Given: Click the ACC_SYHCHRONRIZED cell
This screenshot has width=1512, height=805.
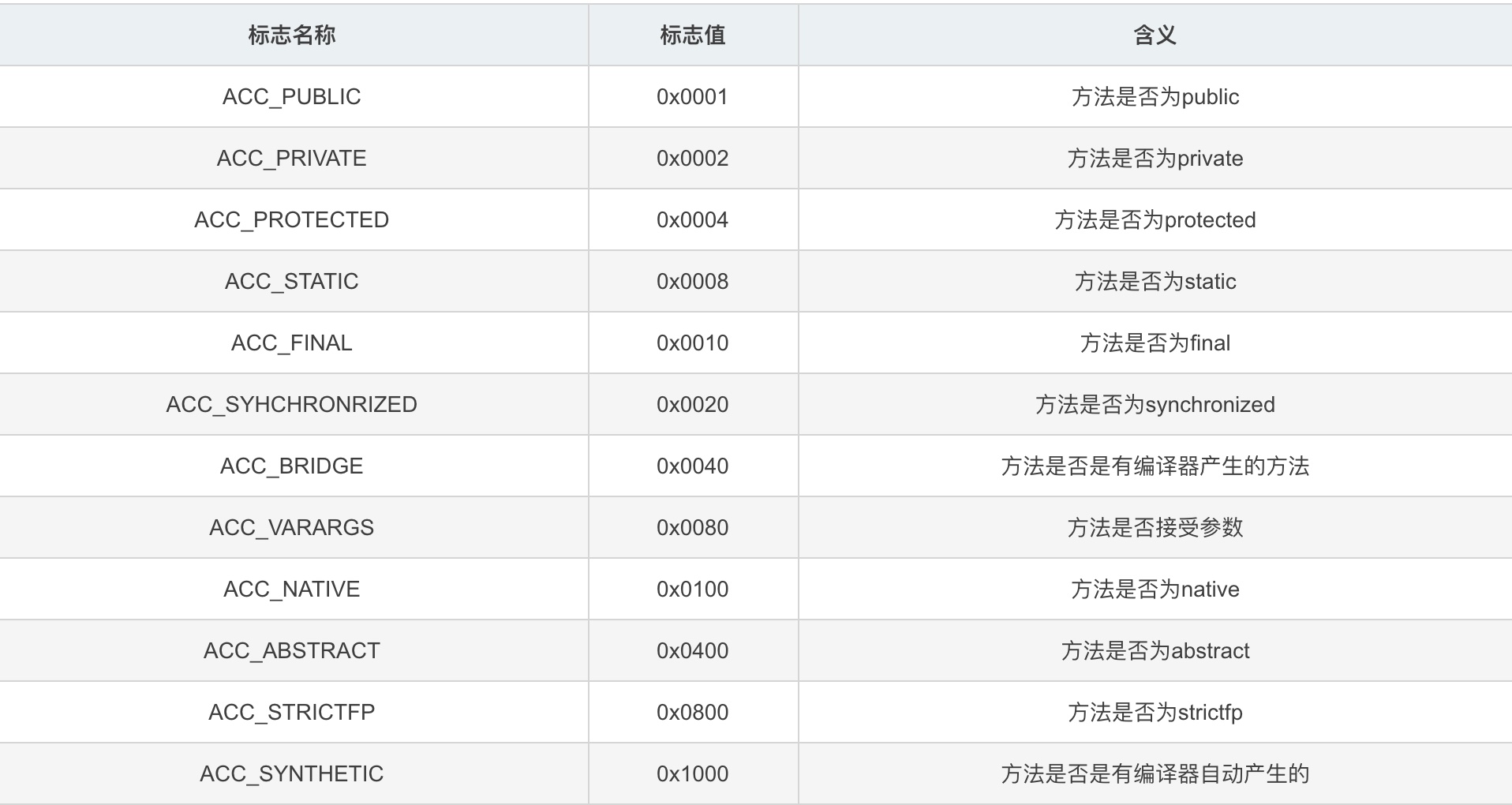Looking at the screenshot, I should coord(292,404).
